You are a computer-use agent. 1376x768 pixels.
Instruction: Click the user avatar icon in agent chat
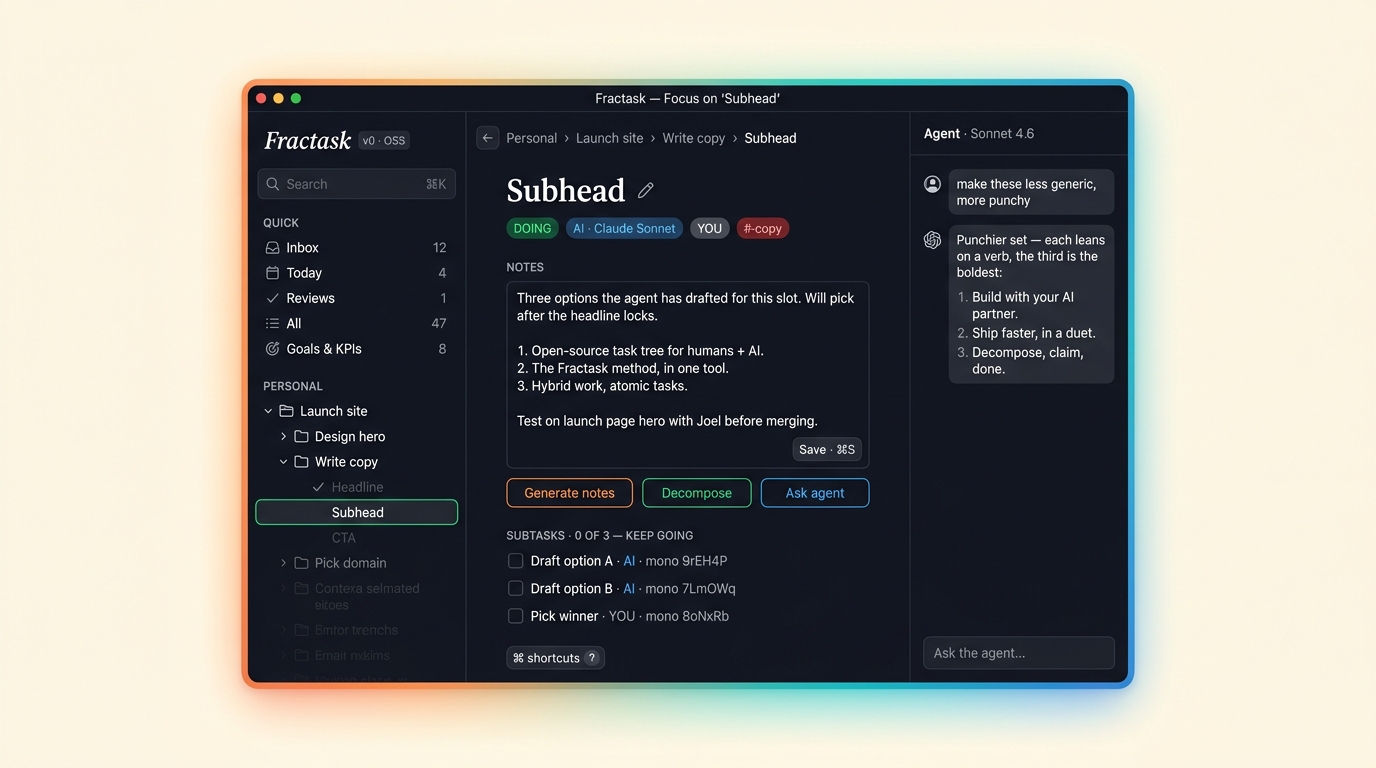[x=932, y=184]
